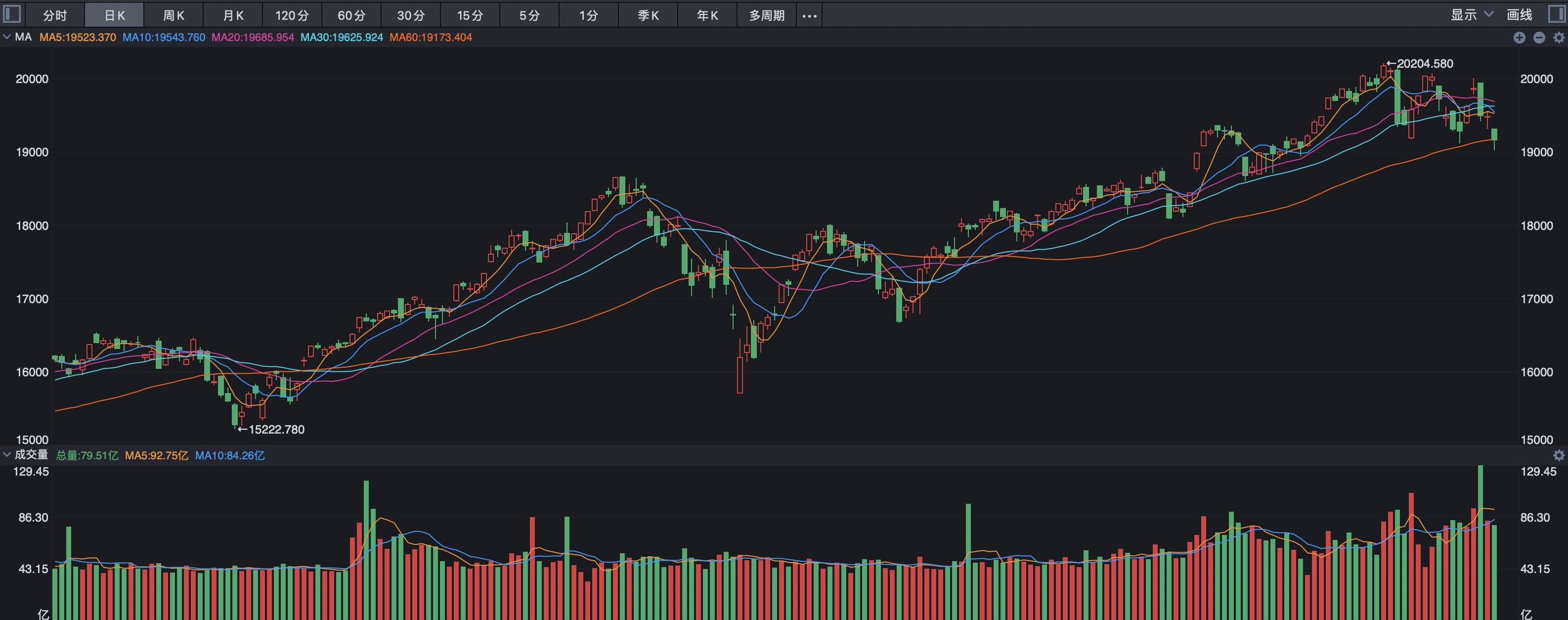Toggle the left sidebar panel icon
The width and height of the screenshot is (1568, 620).
12,14
